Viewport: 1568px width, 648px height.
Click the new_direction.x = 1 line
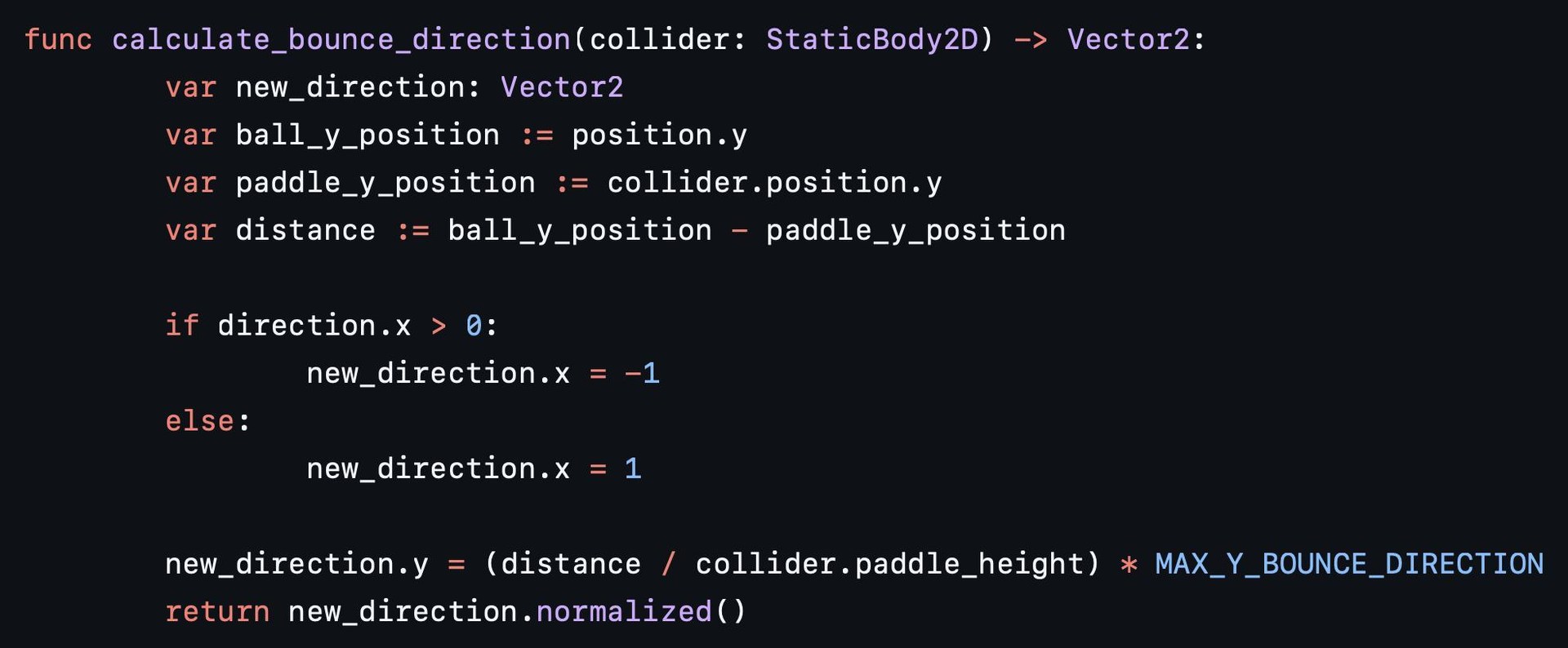[x=474, y=469]
